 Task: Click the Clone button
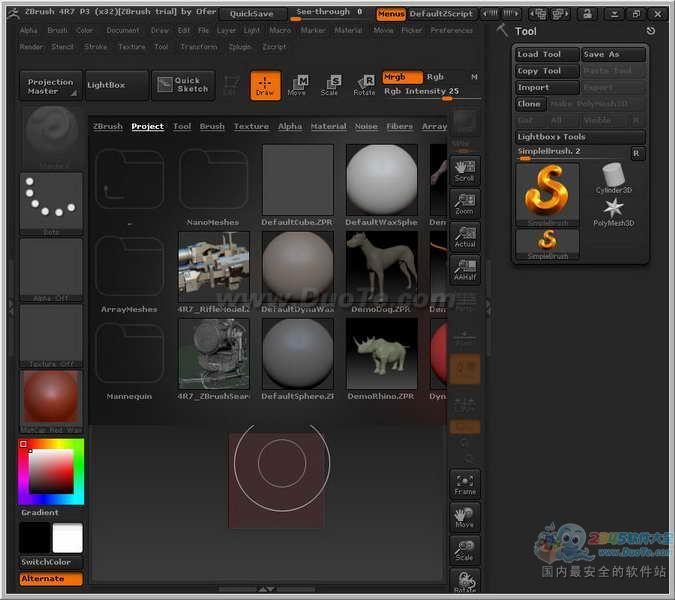530,104
